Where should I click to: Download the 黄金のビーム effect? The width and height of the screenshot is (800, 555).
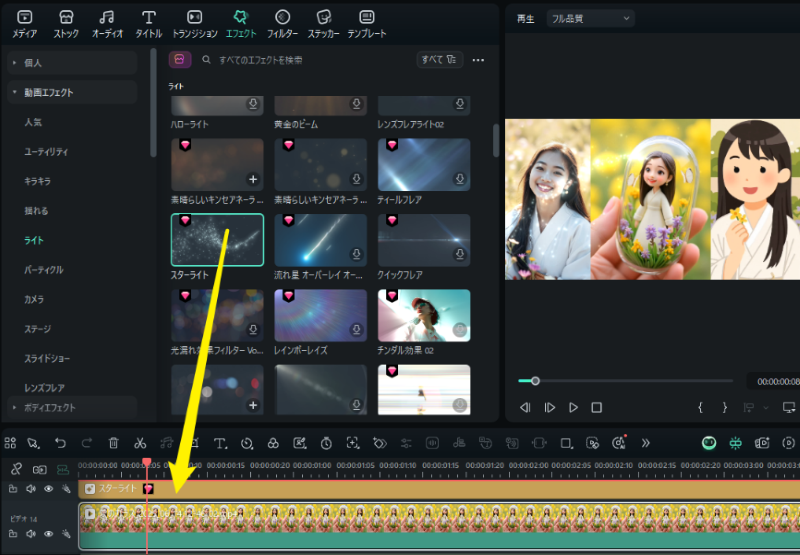pyautogui.click(x=357, y=104)
